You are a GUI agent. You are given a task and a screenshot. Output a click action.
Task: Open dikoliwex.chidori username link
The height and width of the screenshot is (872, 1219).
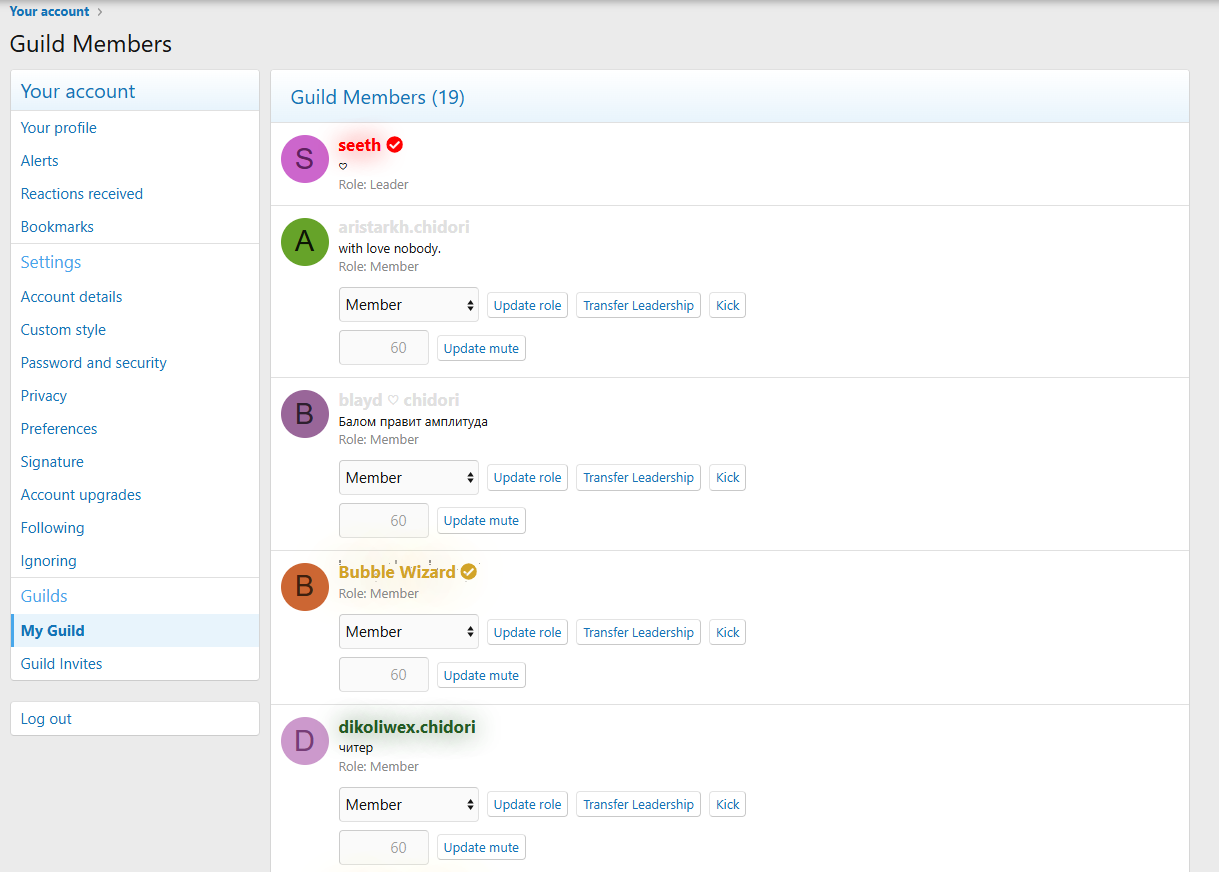click(407, 727)
